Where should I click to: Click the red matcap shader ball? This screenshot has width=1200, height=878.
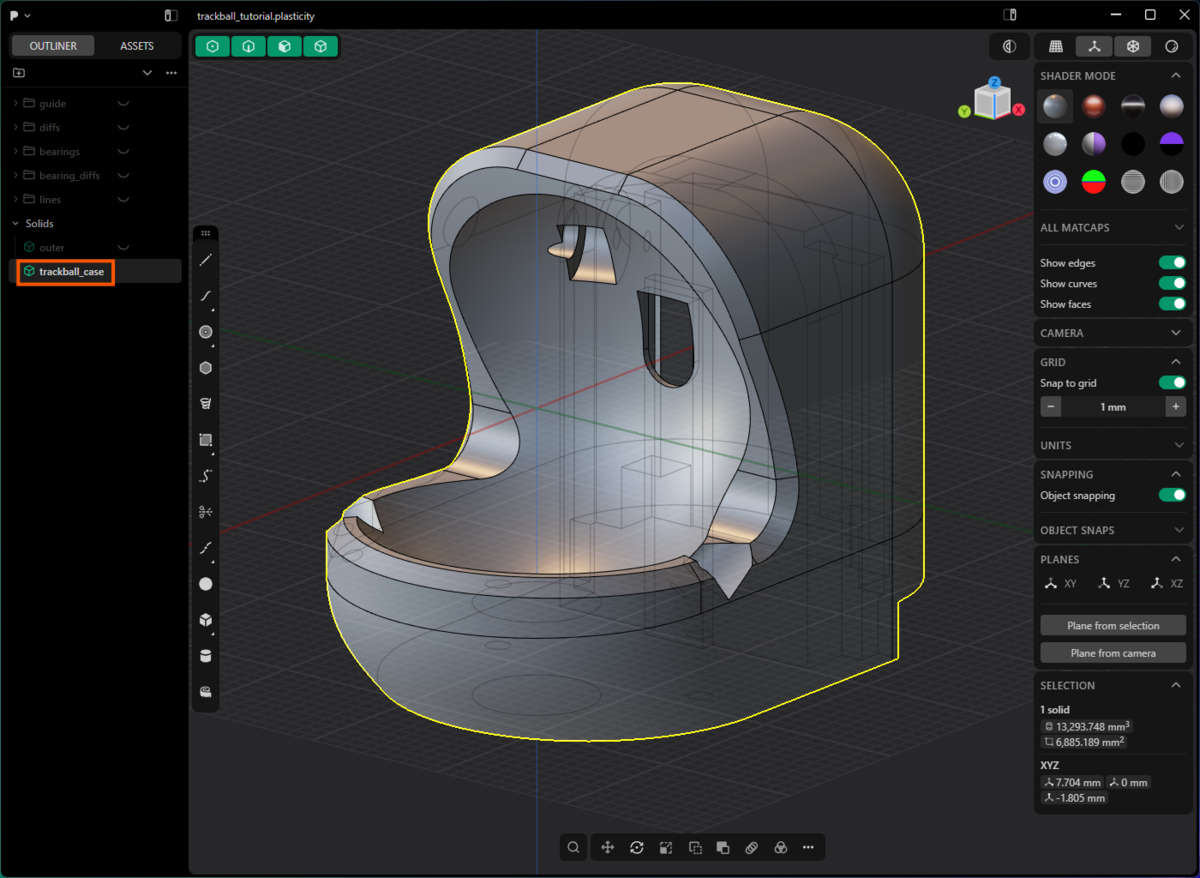pyautogui.click(x=1093, y=106)
